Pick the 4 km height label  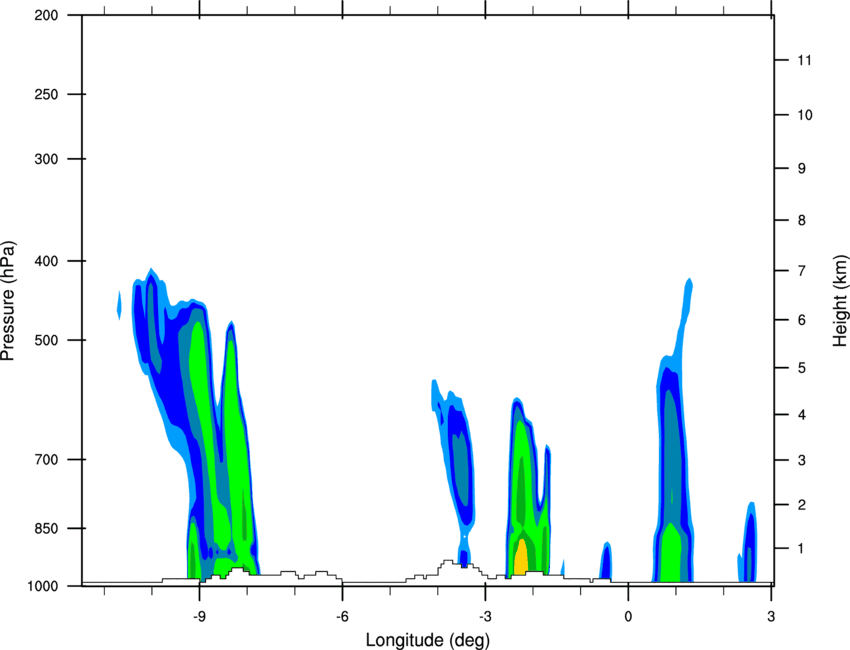tap(802, 415)
